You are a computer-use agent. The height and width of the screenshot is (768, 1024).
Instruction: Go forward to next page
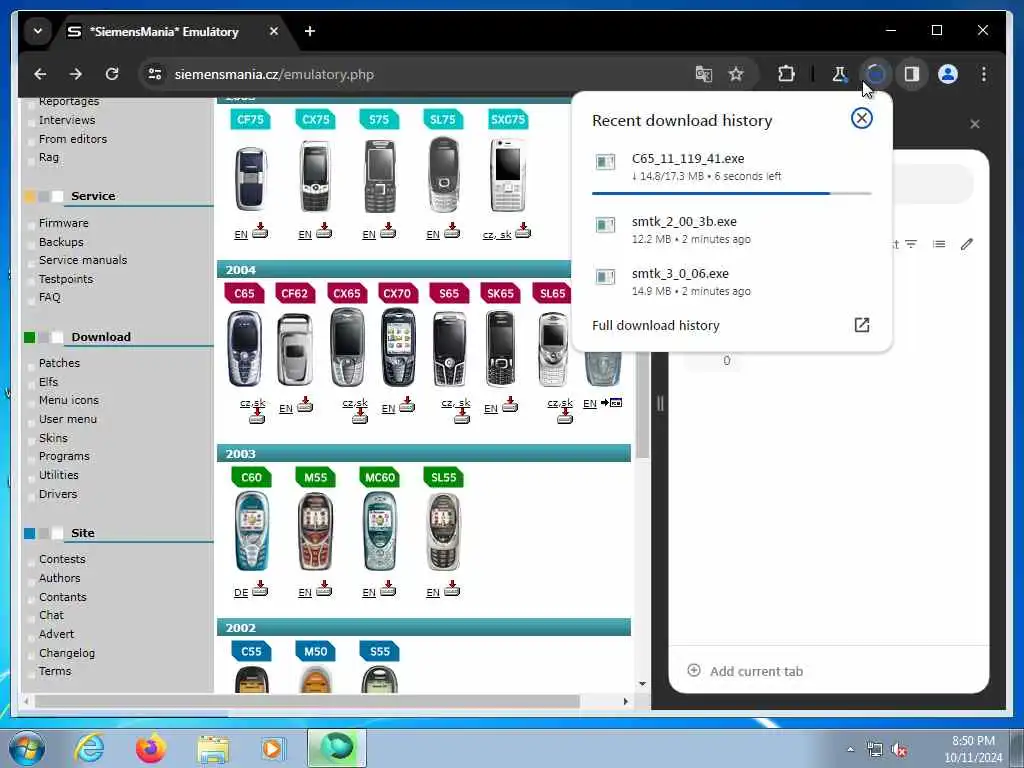coord(76,74)
